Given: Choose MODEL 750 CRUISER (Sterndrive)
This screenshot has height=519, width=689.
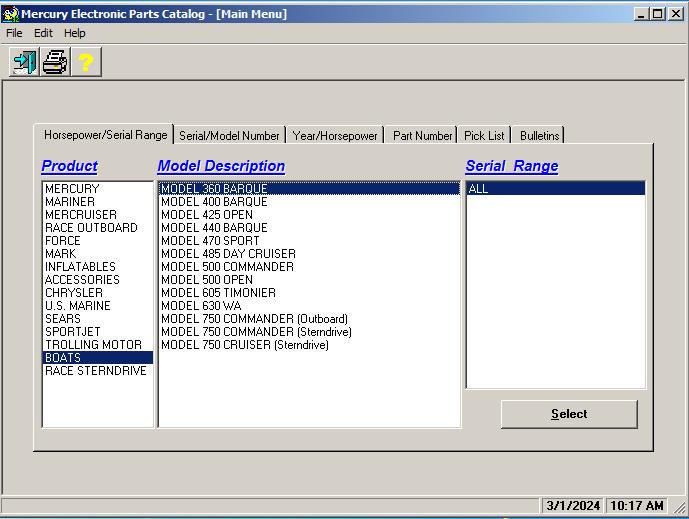Looking at the screenshot, I should point(244,345).
